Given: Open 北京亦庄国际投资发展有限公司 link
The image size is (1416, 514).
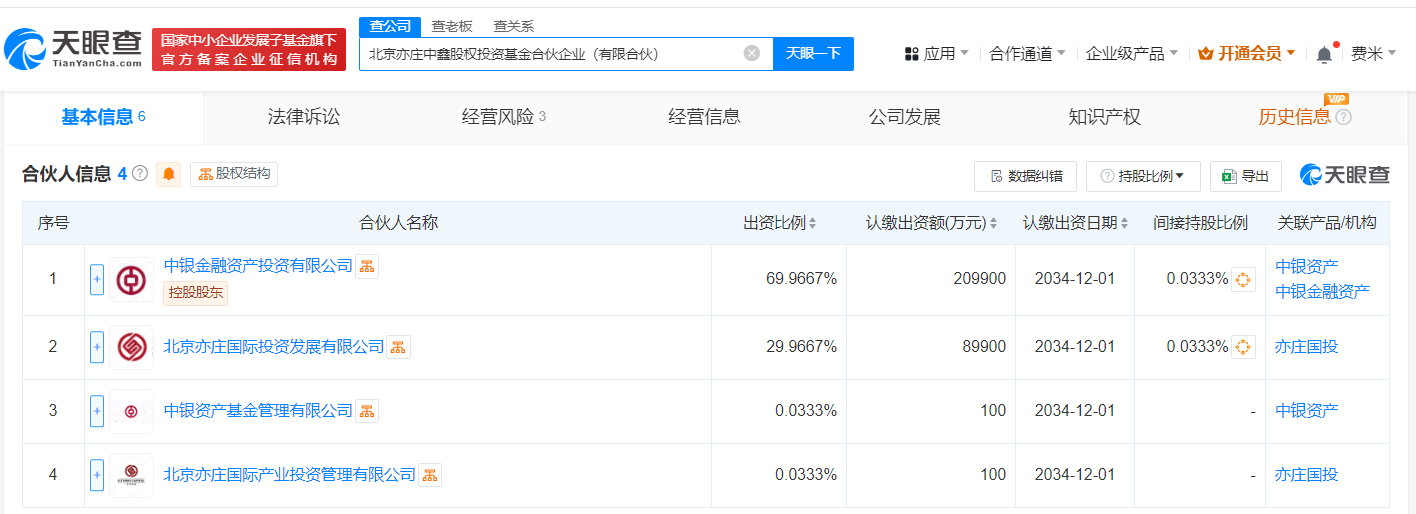Looking at the screenshot, I should click(274, 347).
